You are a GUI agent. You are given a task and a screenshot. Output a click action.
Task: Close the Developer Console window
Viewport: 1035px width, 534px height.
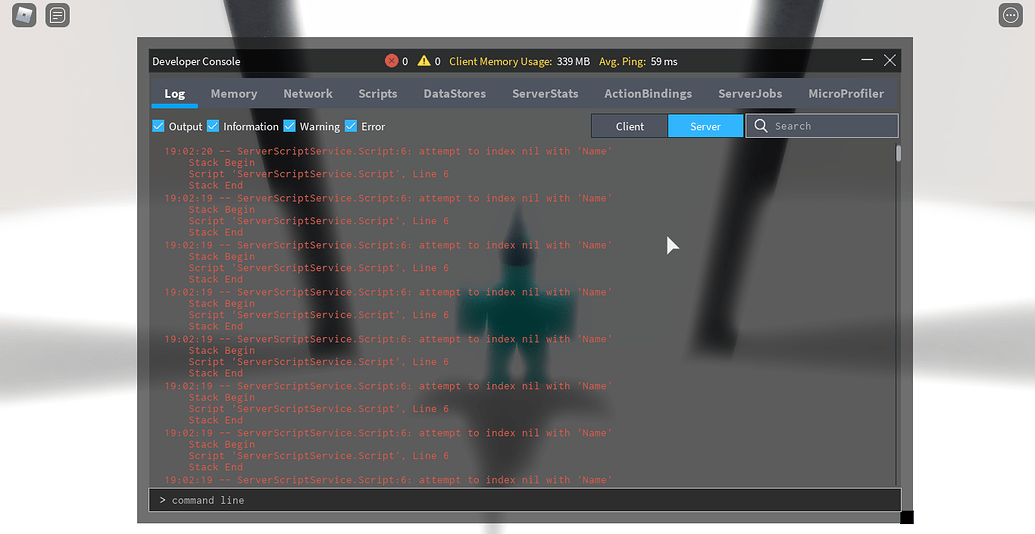pos(890,60)
